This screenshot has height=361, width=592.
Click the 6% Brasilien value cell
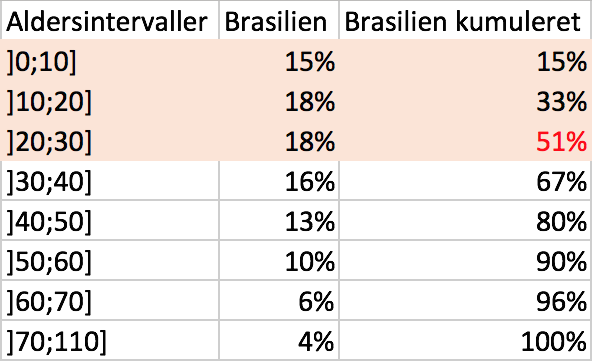279,301
